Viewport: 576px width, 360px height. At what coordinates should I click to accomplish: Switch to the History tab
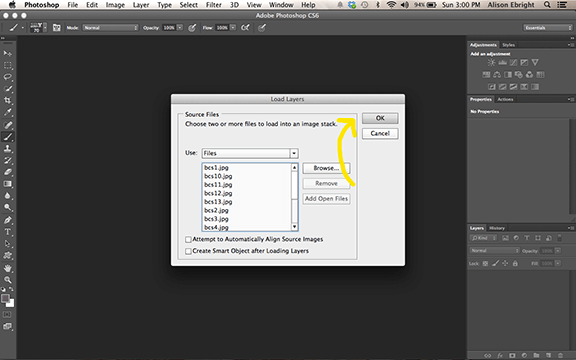coord(497,228)
